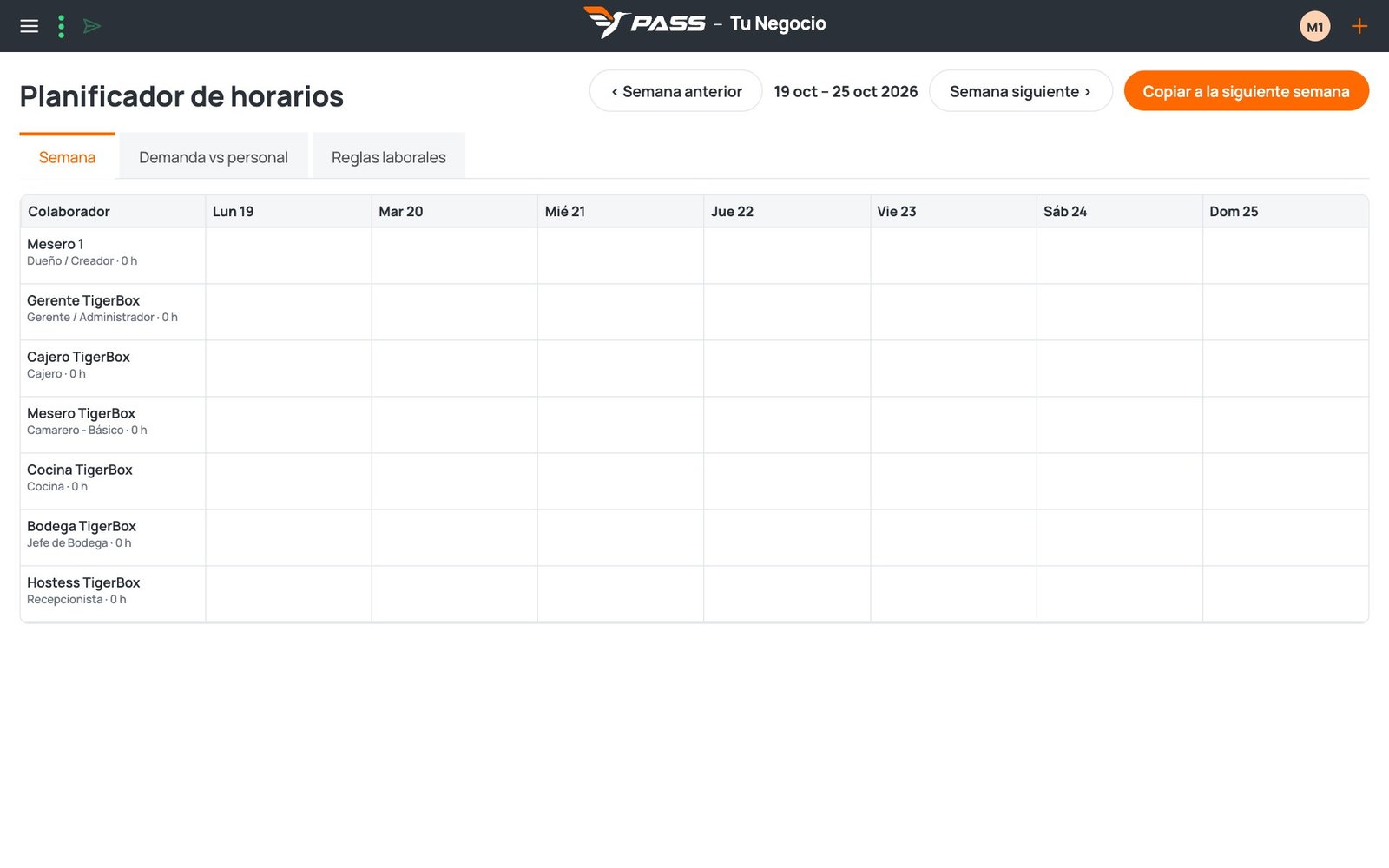Click the Mesero TigerBox collaborator name
This screenshot has height=868, width=1389.
pos(81,413)
